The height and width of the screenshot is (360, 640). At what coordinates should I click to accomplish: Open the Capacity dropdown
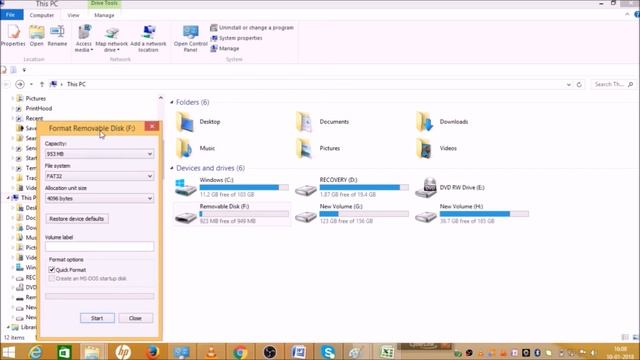[x=100, y=154]
